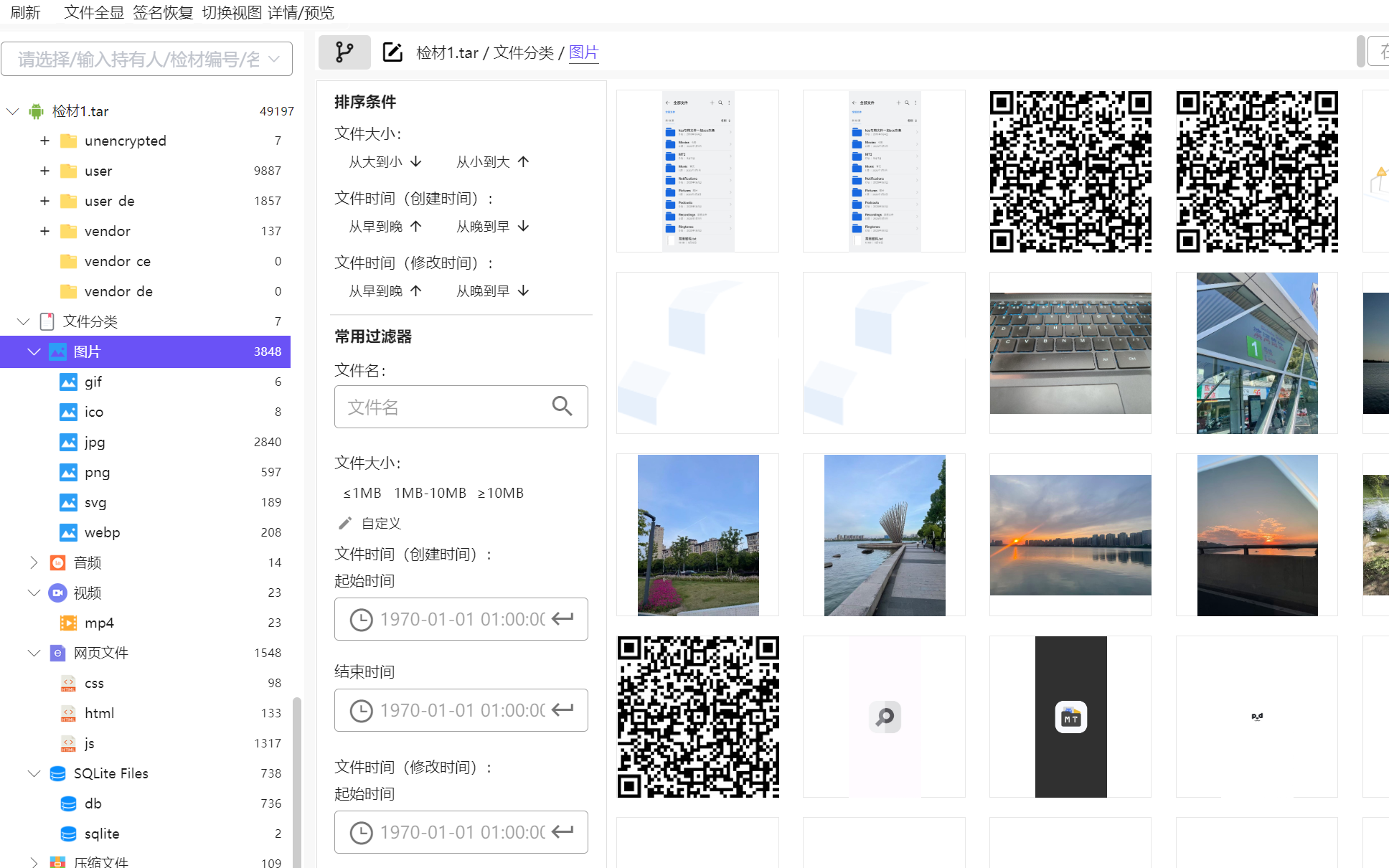Sort file size 从小到大

492,162
